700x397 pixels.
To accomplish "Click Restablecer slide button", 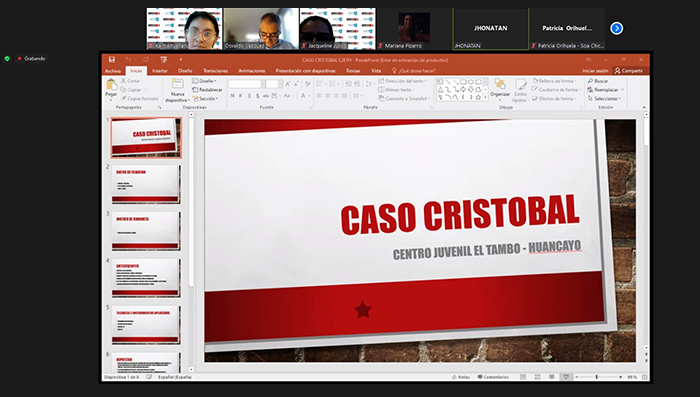I will [x=207, y=90].
